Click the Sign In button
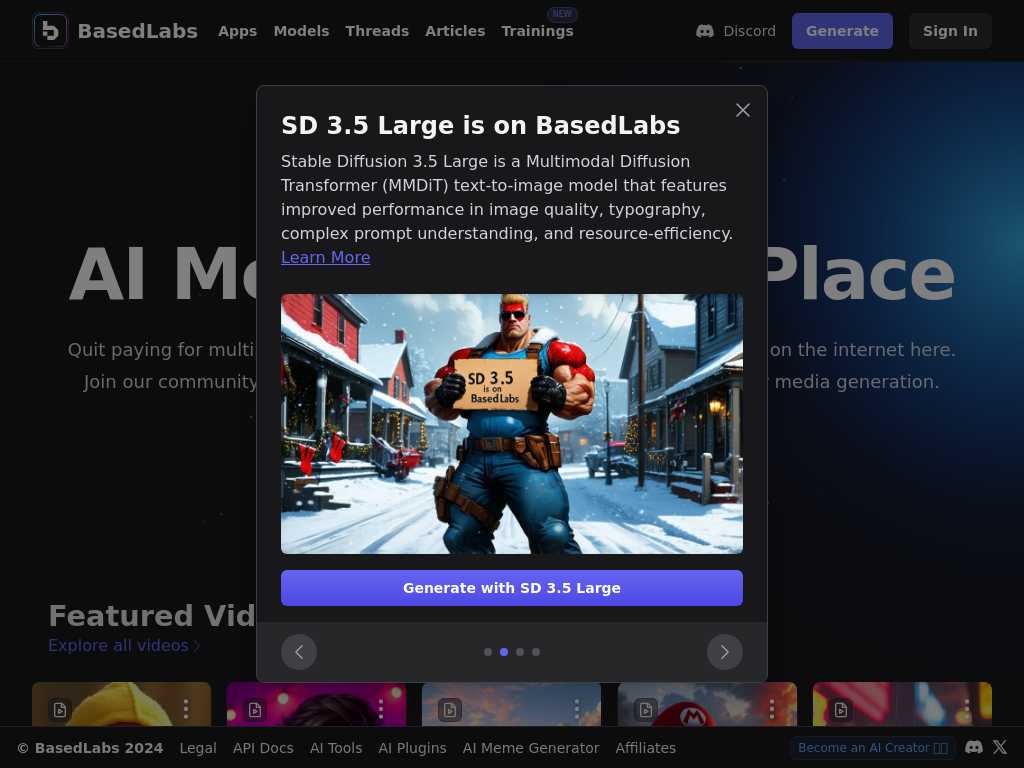1024x768 pixels. 950,31
